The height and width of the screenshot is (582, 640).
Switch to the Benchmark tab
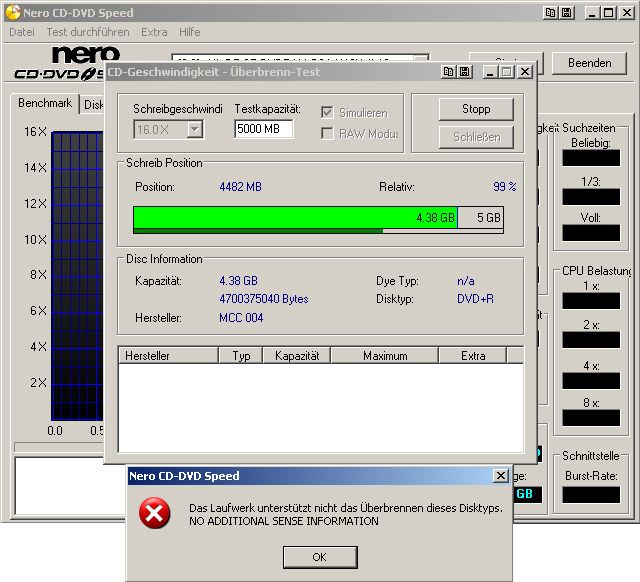(44, 103)
